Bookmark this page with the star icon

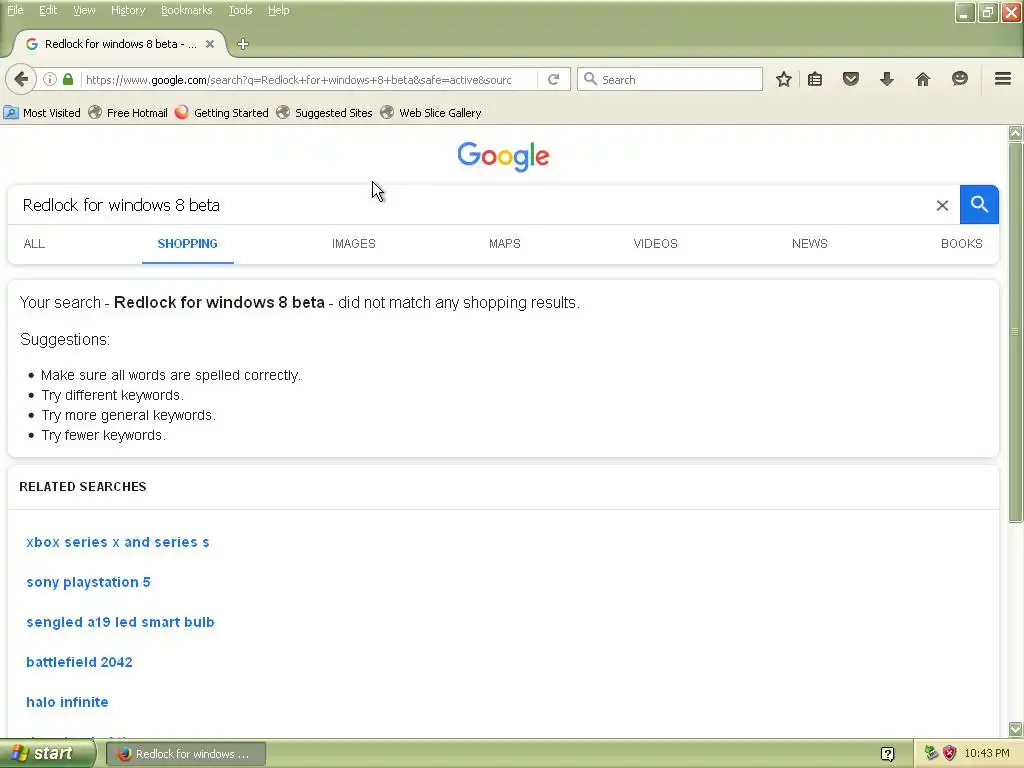[x=784, y=80]
